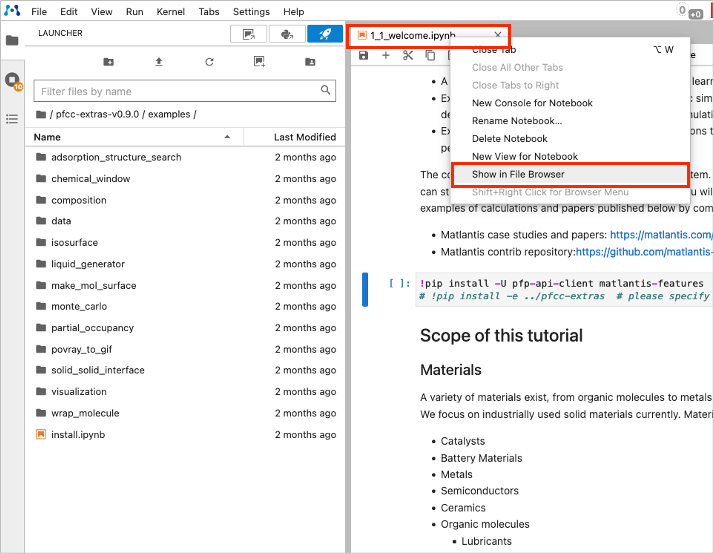Open the monte_carlo folder

coord(77,305)
